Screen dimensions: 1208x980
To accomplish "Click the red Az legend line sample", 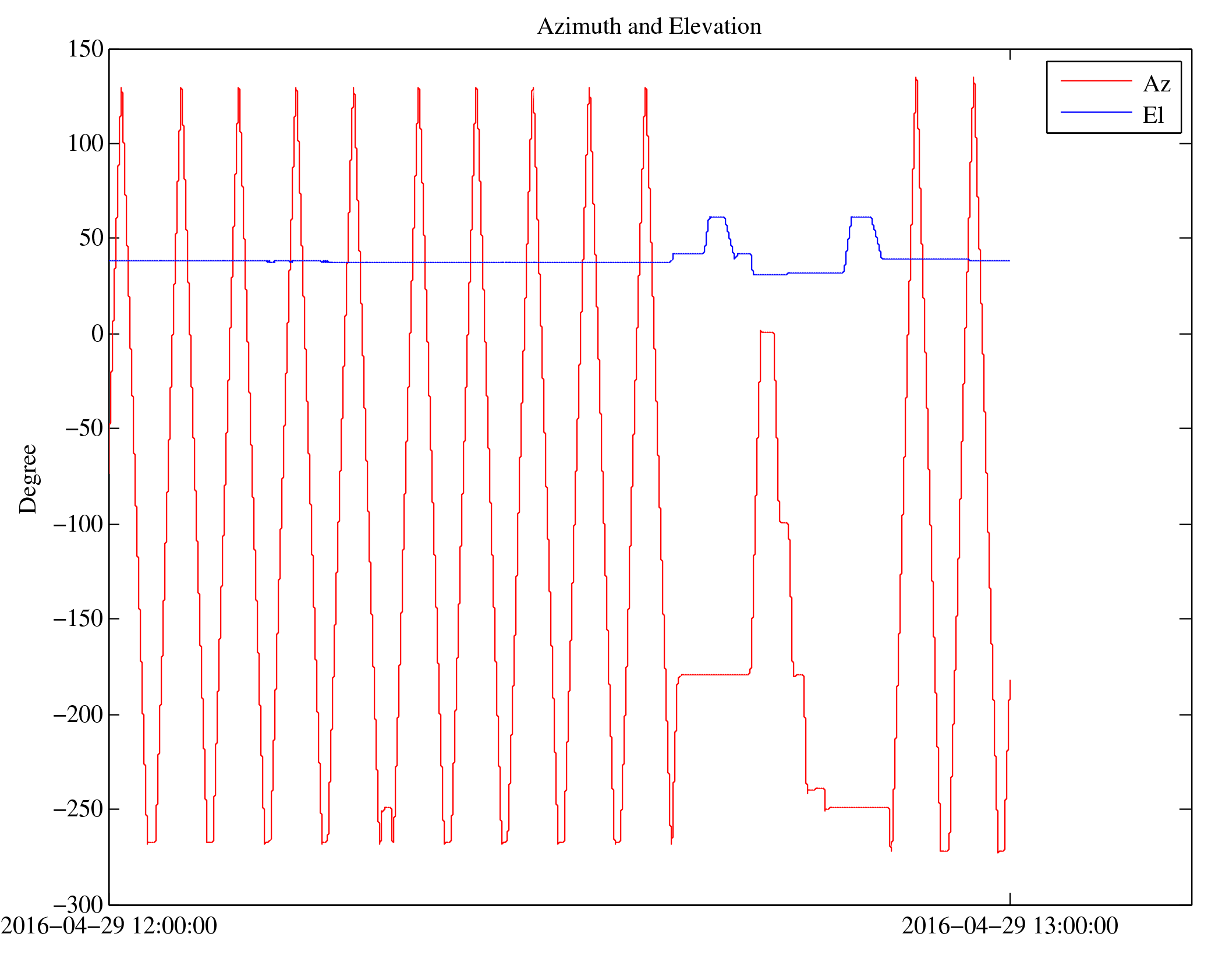I will click(x=1096, y=81).
